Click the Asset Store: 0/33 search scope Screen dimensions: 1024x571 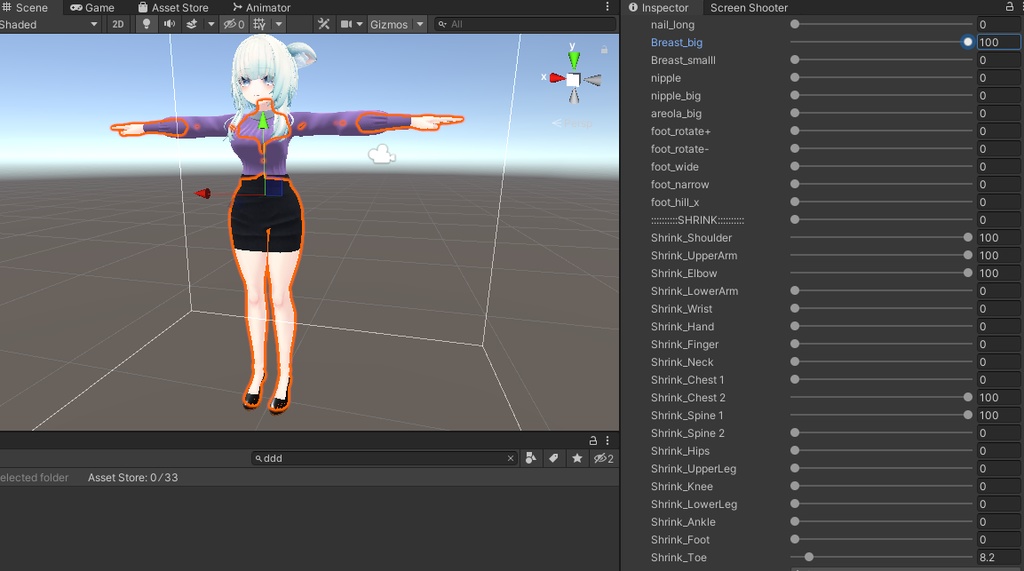[133, 478]
